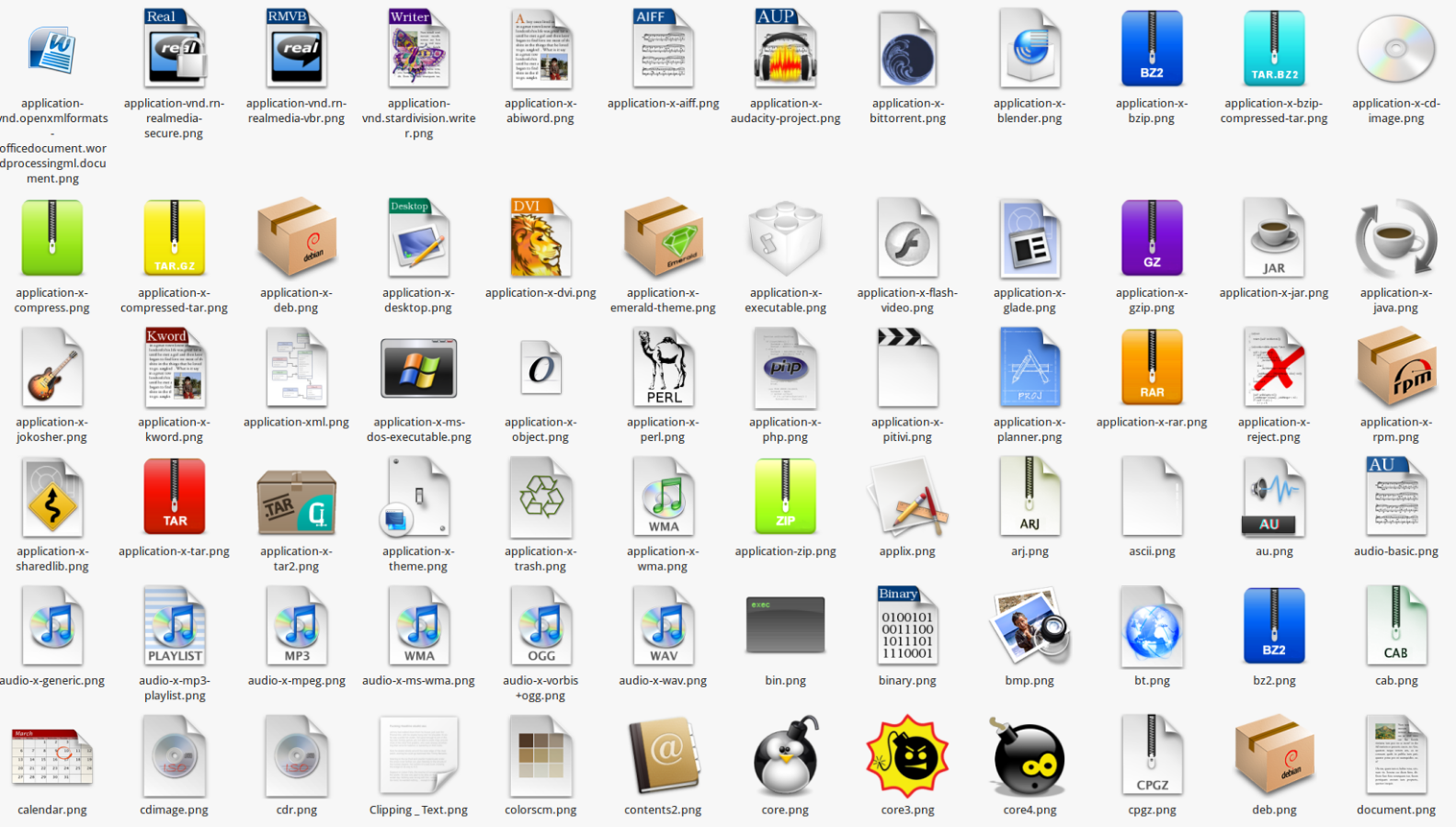Click the JAR coffee cup icon
The height and width of the screenshot is (827, 1456).
point(1274,238)
